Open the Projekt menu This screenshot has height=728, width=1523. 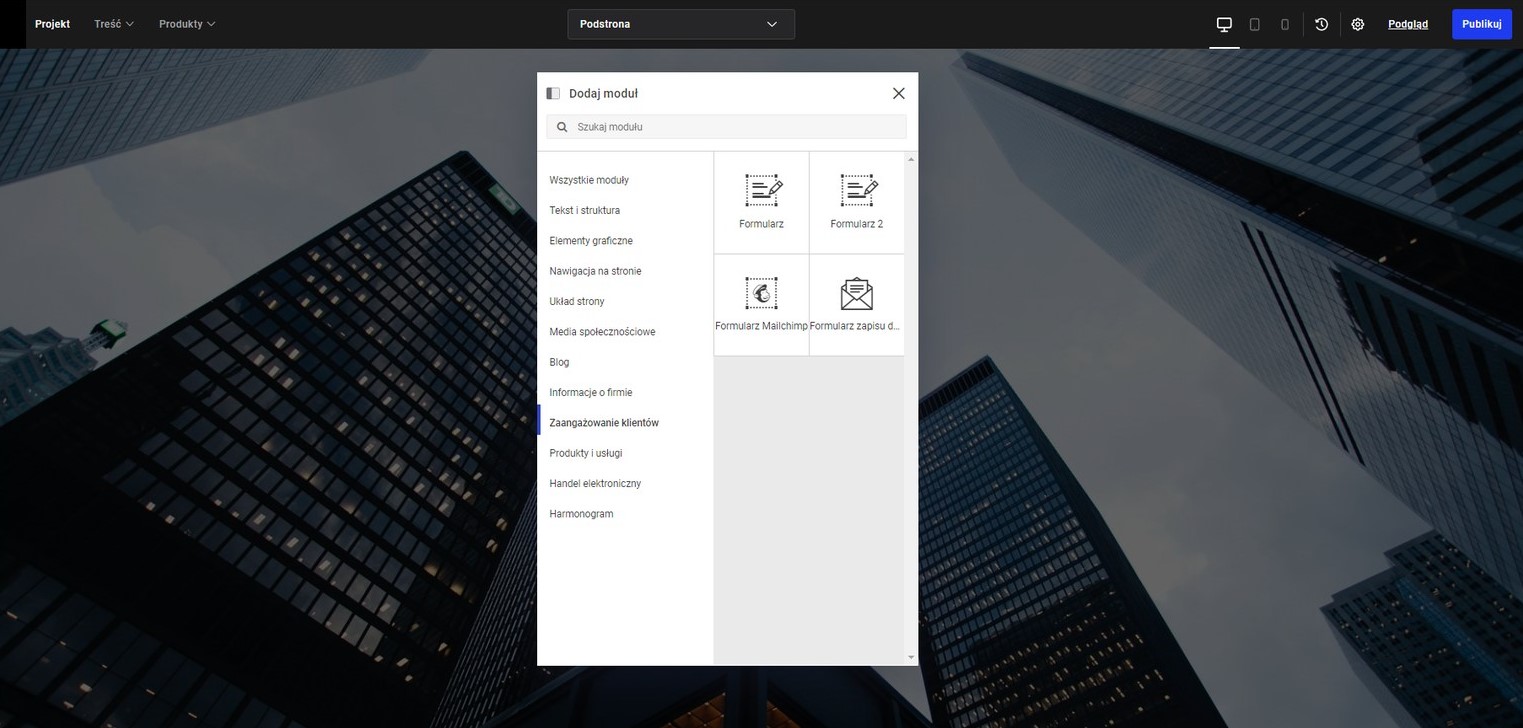(x=52, y=24)
